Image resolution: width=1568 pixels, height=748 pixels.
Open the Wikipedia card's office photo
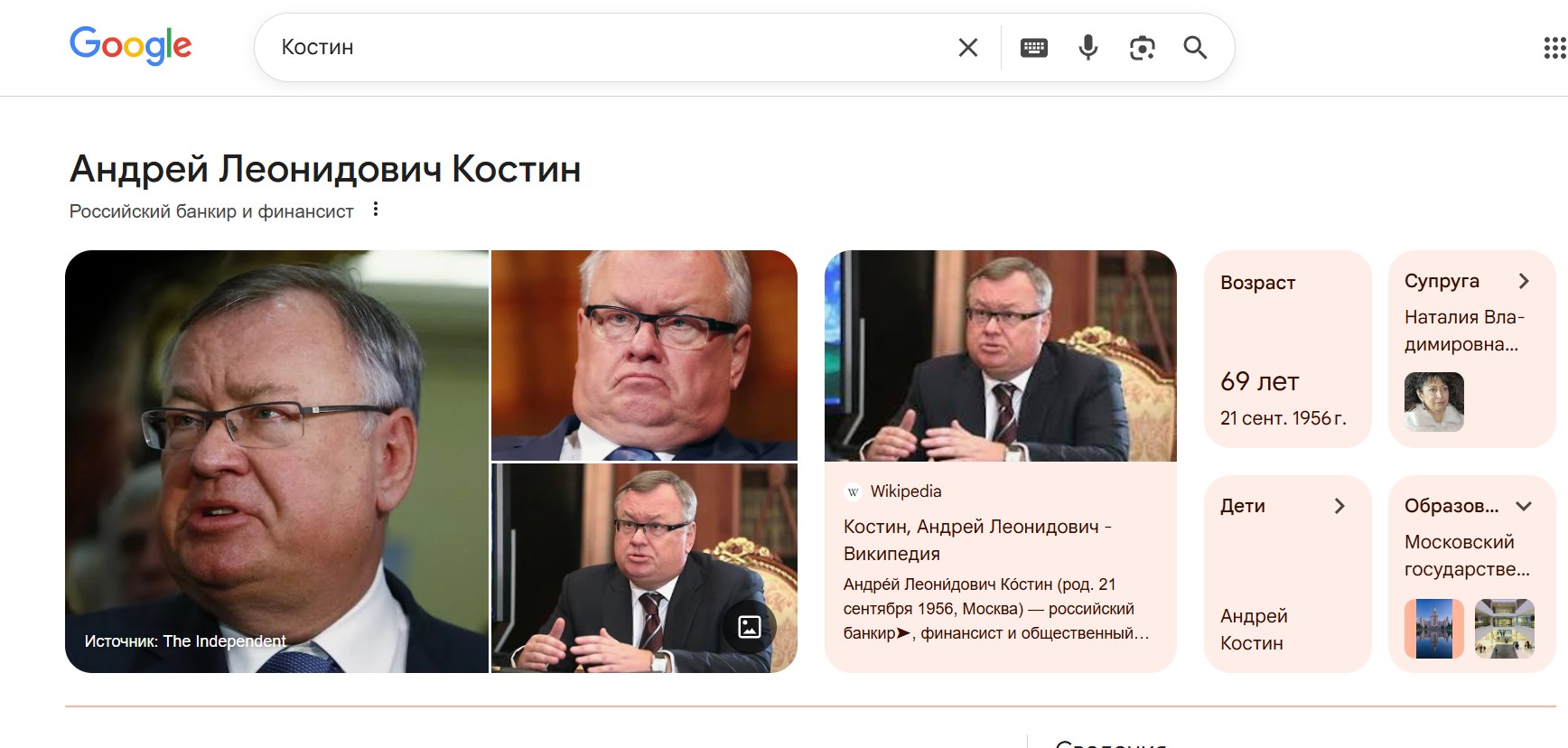(1000, 356)
